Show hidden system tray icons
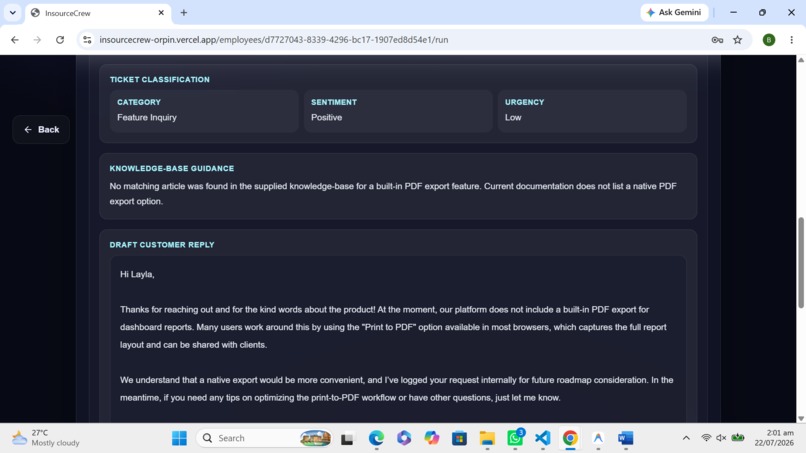Viewport: 806px width, 453px height. click(x=686, y=438)
